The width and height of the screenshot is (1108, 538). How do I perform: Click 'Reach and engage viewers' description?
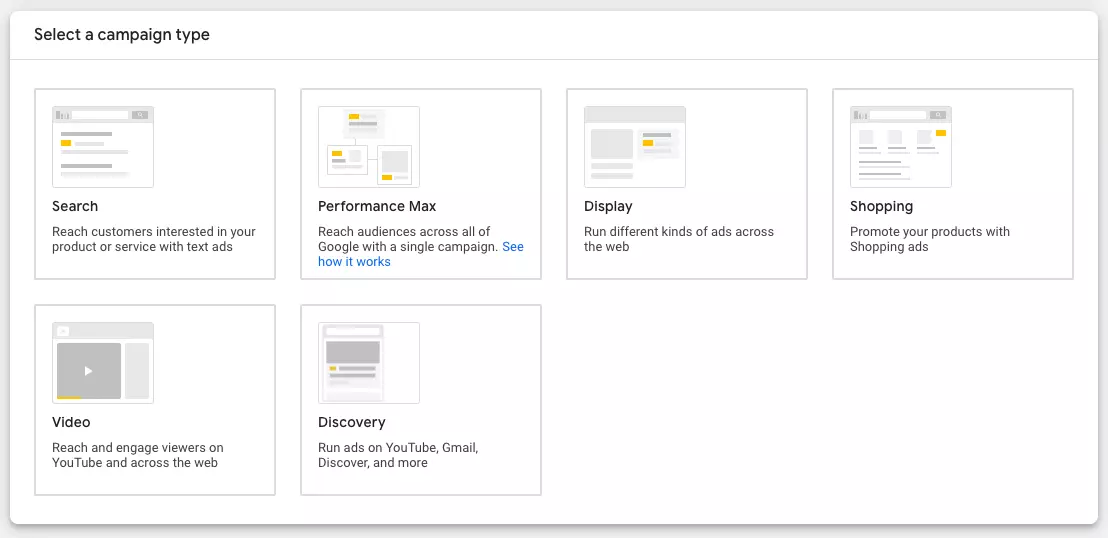click(137, 455)
